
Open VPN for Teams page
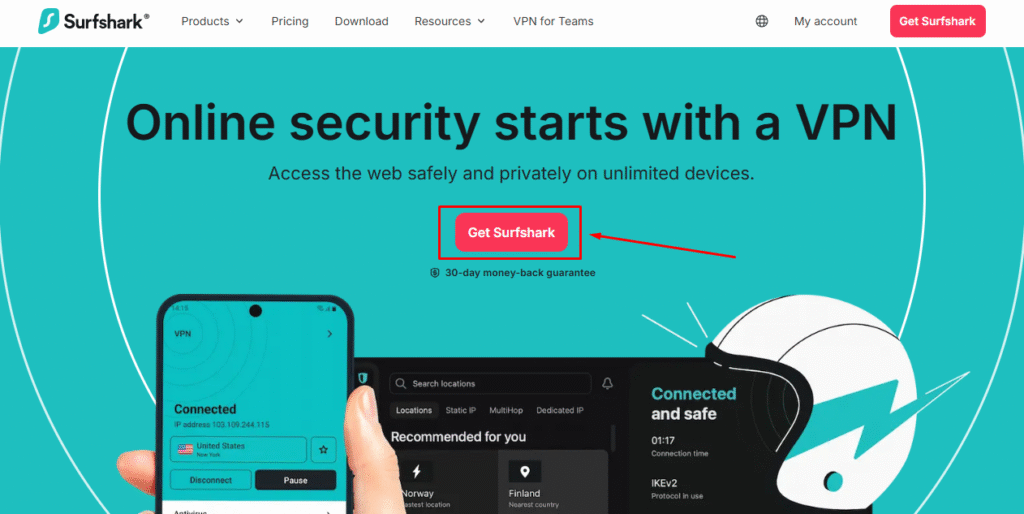(x=553, y=21)
